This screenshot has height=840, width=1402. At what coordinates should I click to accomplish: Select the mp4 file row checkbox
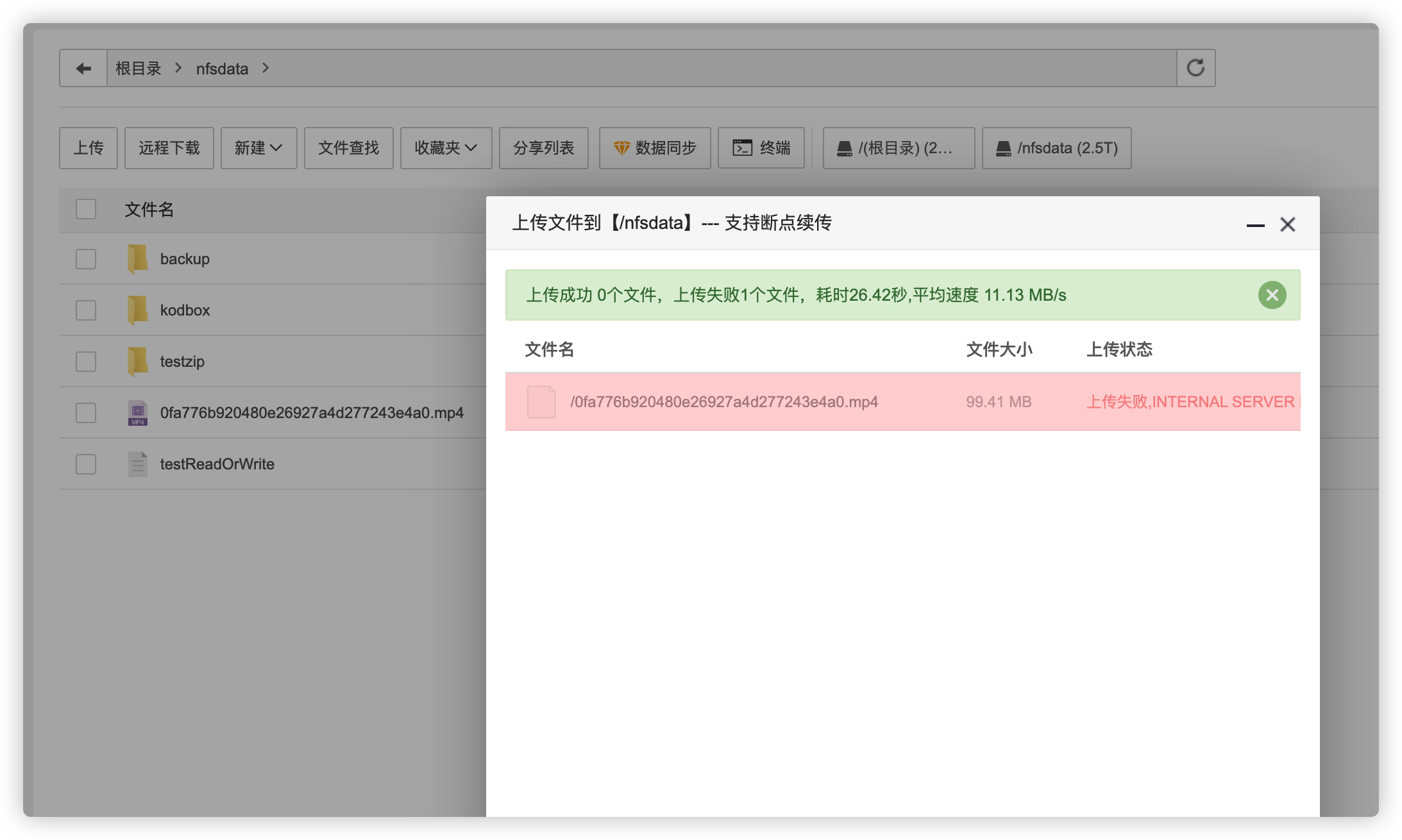point(86,413)
